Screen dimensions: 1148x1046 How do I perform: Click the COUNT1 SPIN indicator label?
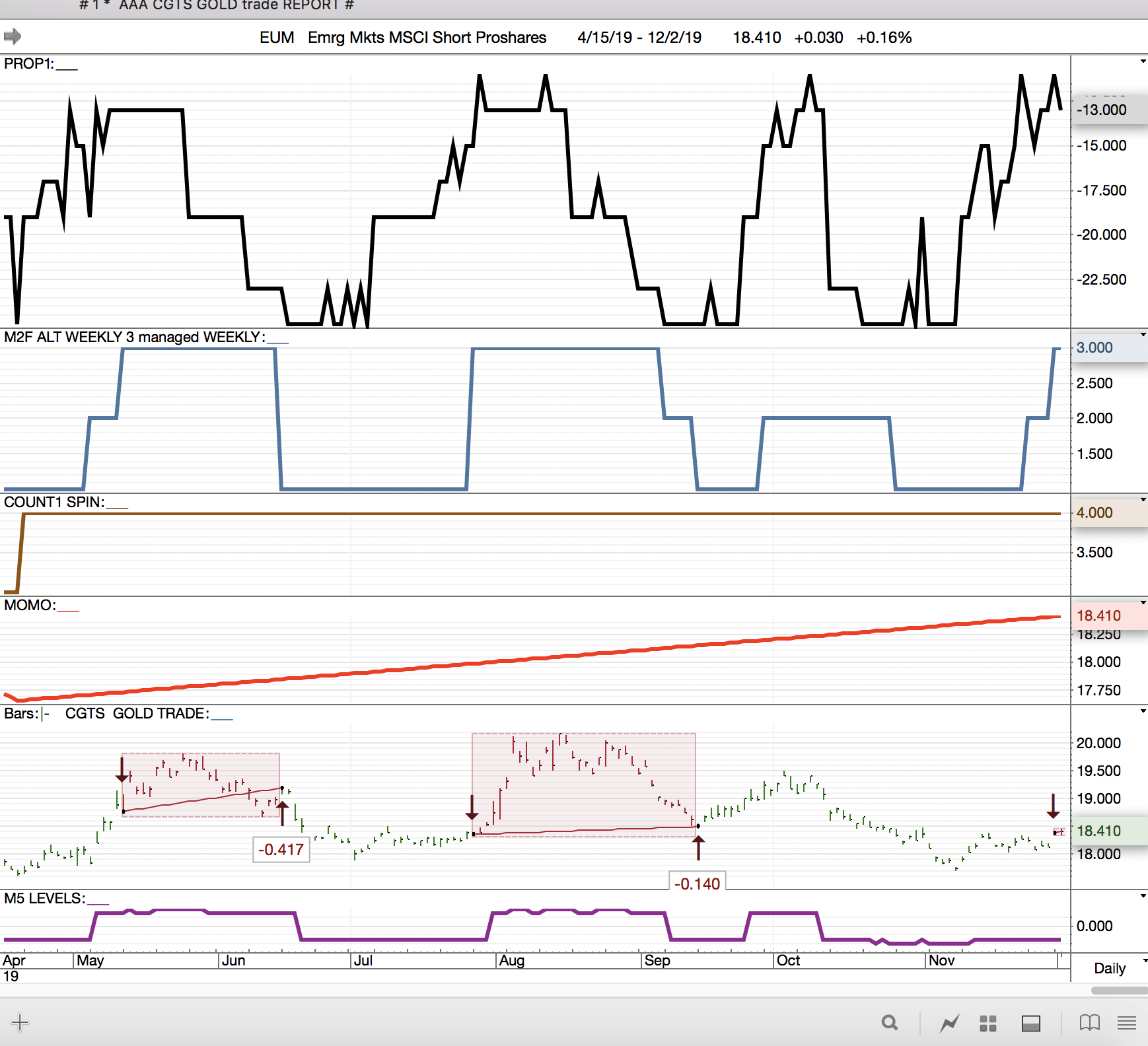(x=54, y=502)
